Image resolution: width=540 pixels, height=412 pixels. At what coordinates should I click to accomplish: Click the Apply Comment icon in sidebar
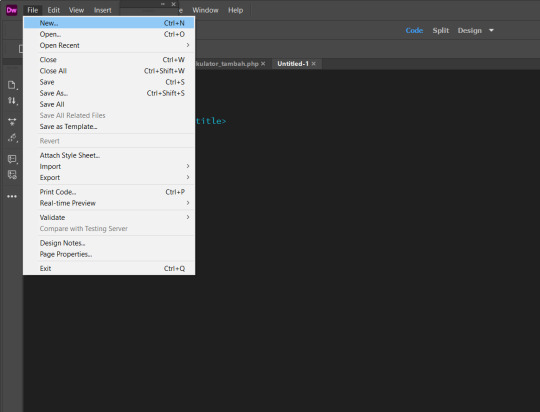[12, 159]
